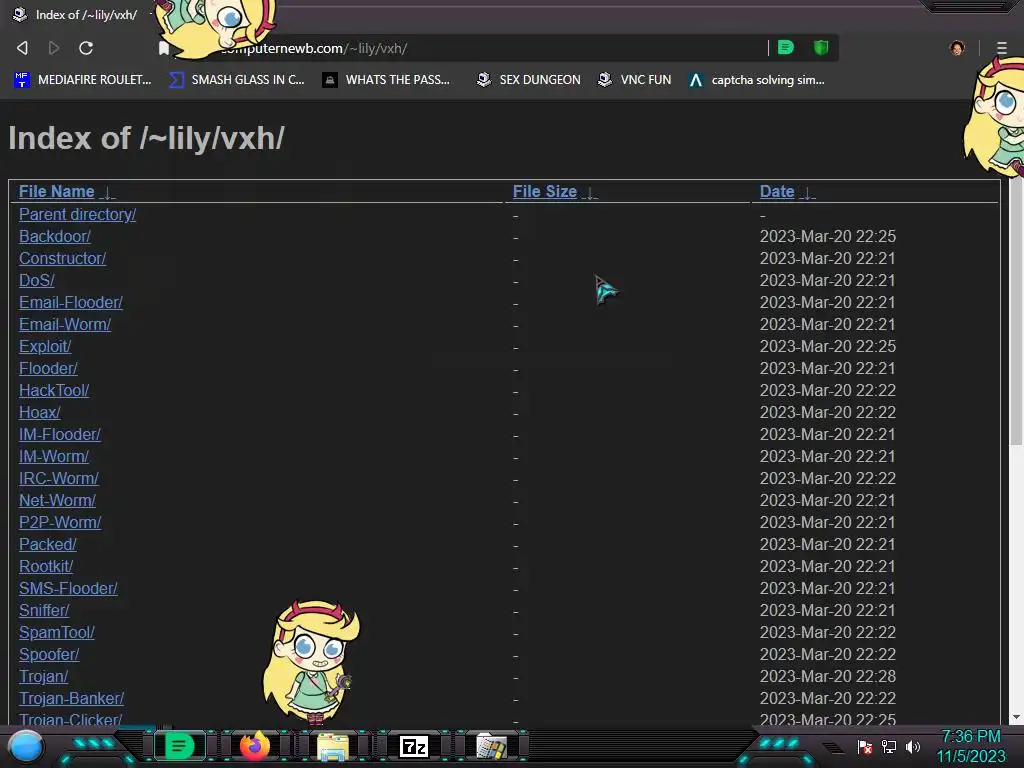
Task: Click the Backdoor date 2023-Mar-20 22:25
Action: 827,236
